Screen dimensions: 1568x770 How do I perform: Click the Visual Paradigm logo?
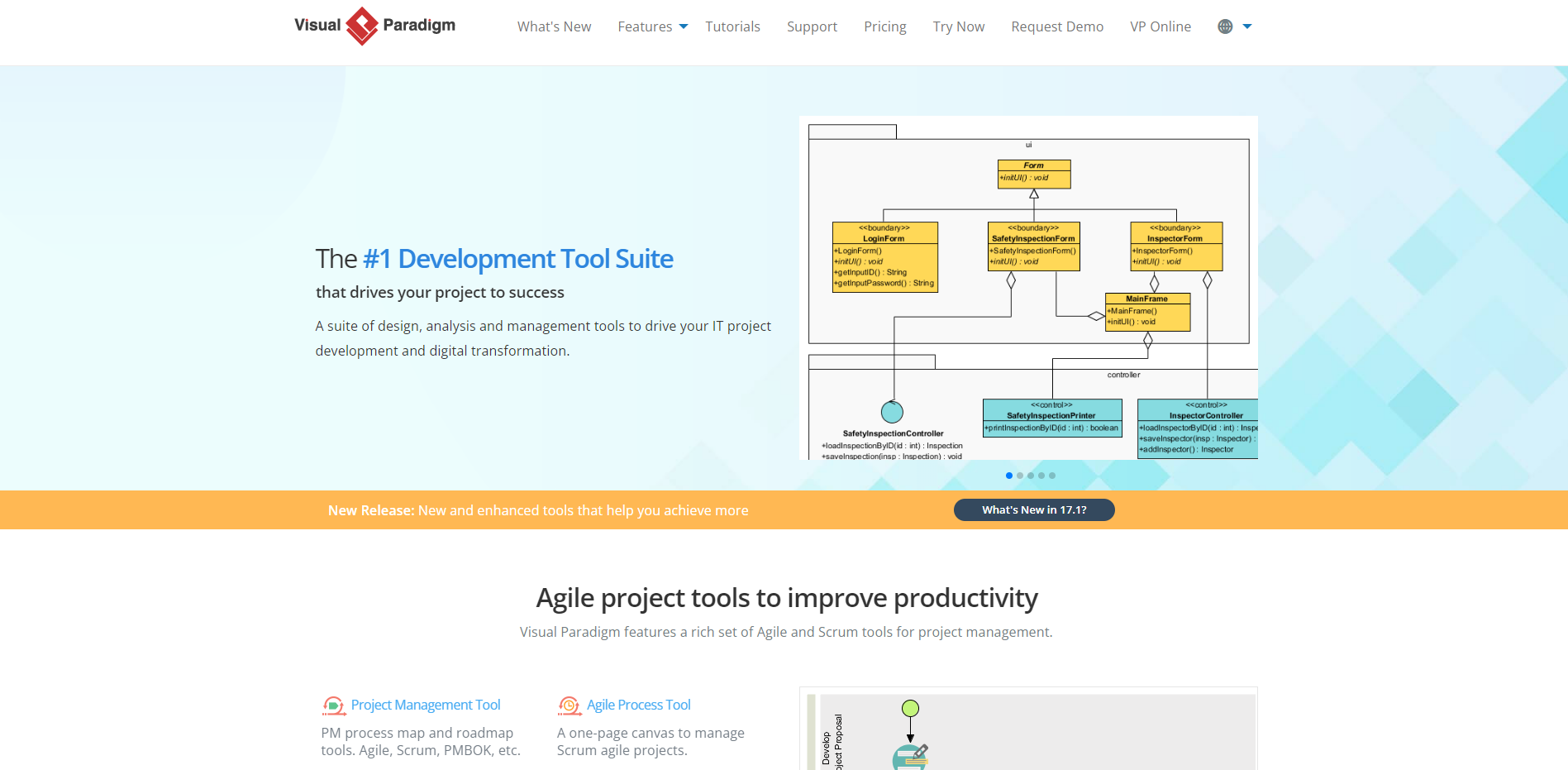click(374, 26)
